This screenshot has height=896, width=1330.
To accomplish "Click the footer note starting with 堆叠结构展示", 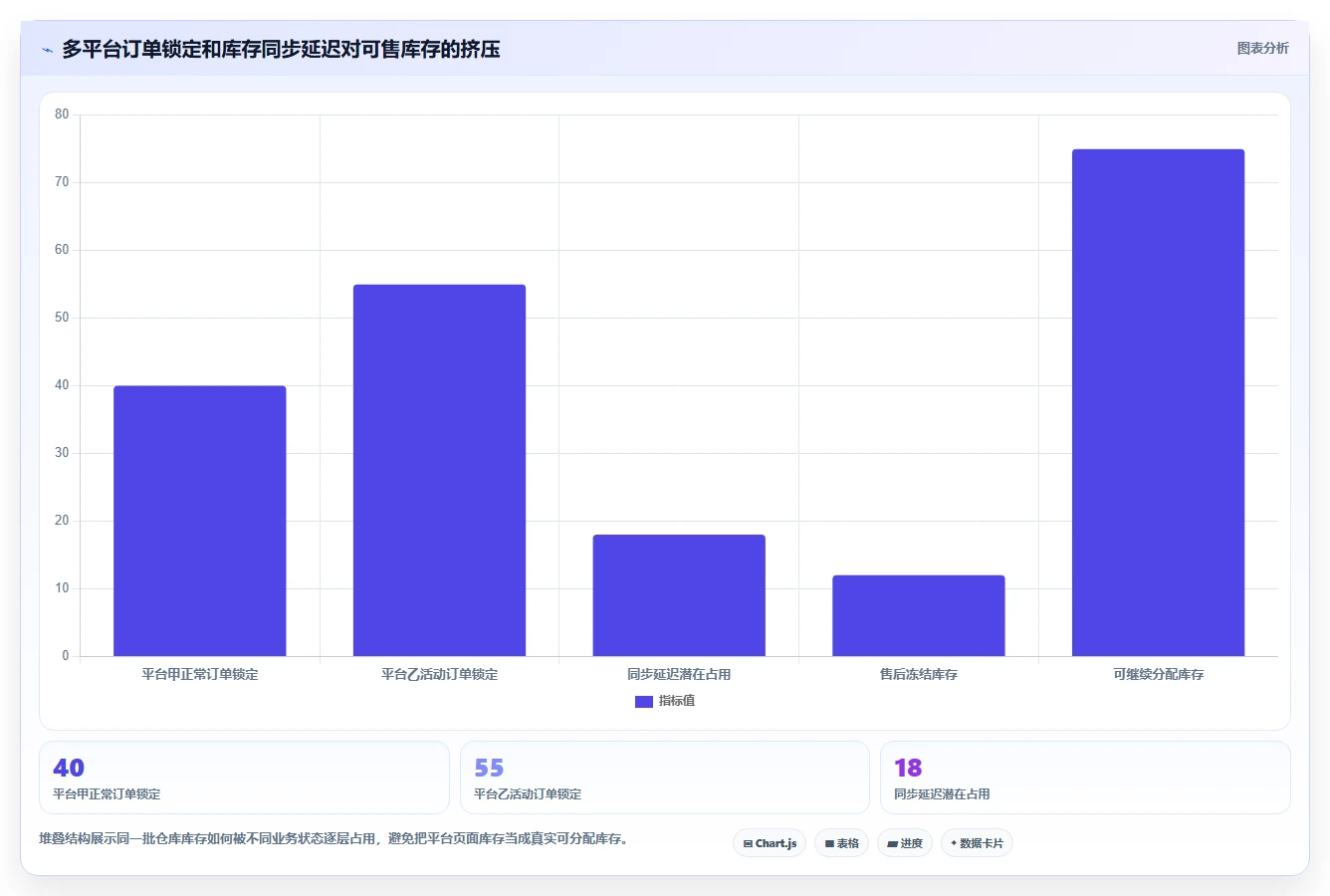I will pyautogui.click(x=333, y=839).
